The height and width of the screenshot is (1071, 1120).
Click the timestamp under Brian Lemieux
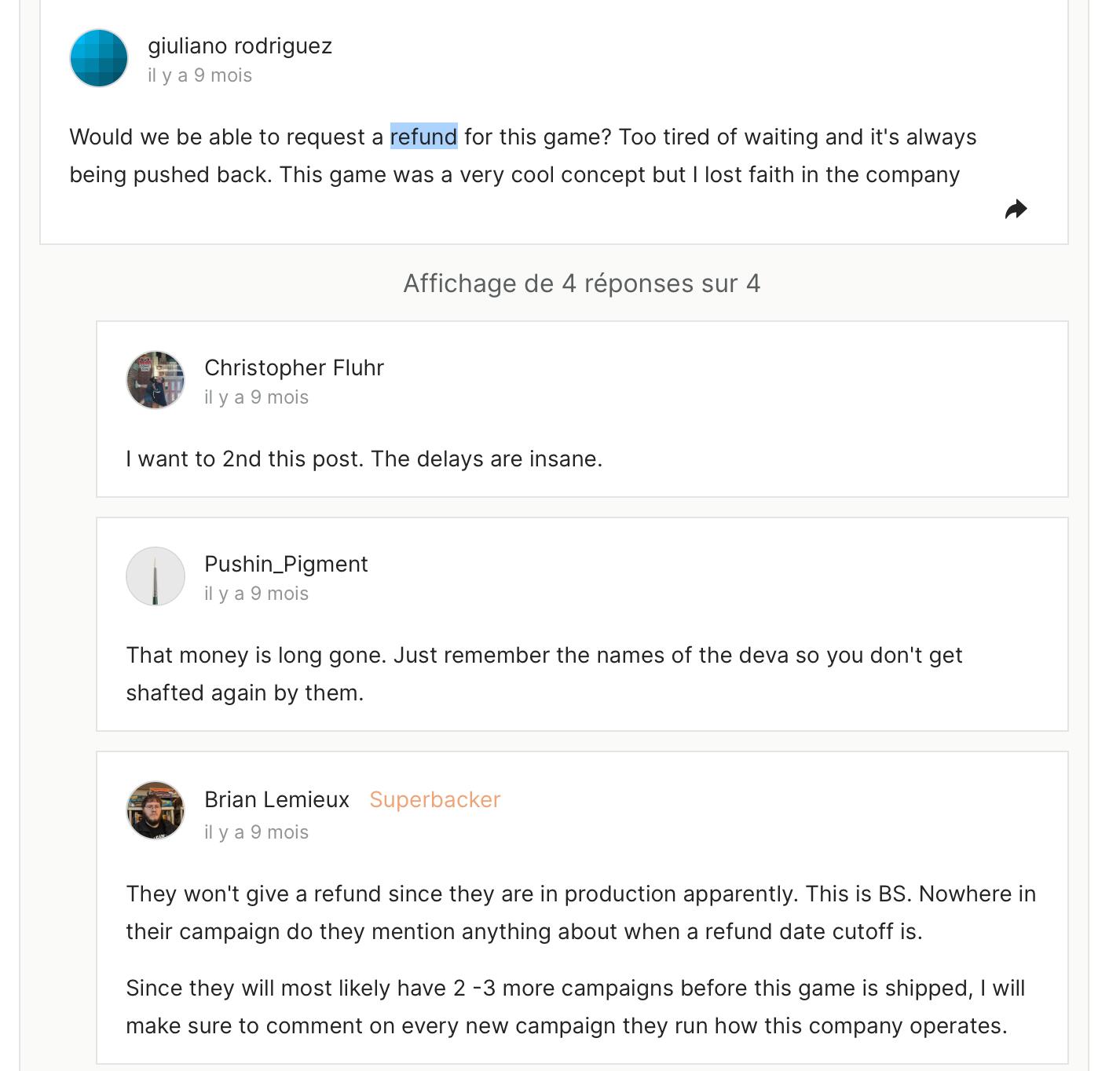[x=257, y=832]
